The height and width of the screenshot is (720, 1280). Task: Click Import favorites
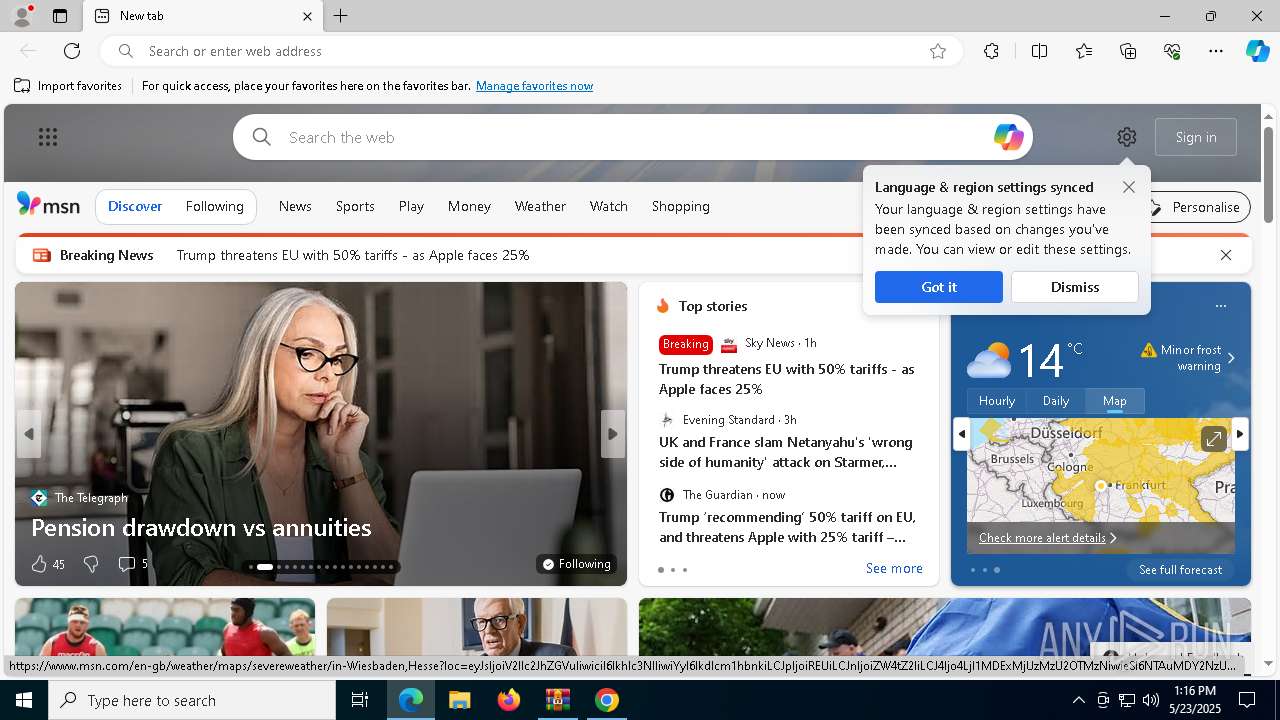68,86
